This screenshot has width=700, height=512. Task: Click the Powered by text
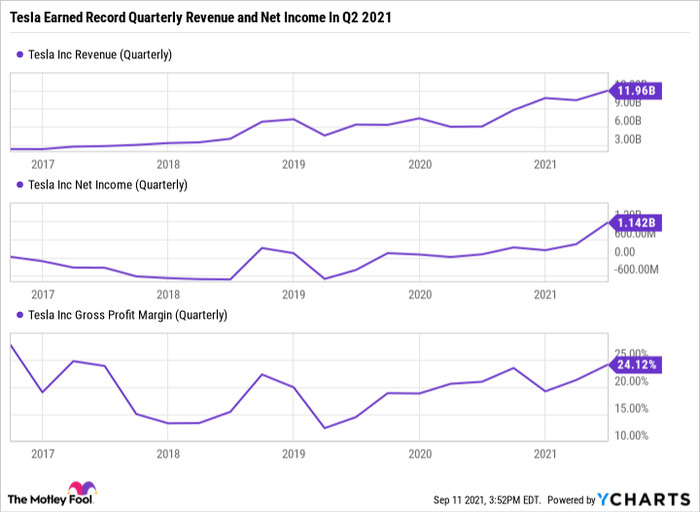point(571,500)
